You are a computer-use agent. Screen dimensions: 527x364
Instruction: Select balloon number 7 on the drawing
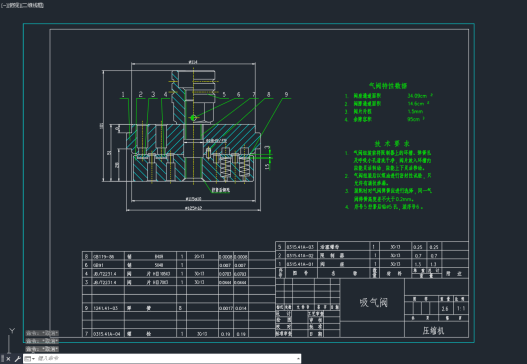[x=254, y=94]
